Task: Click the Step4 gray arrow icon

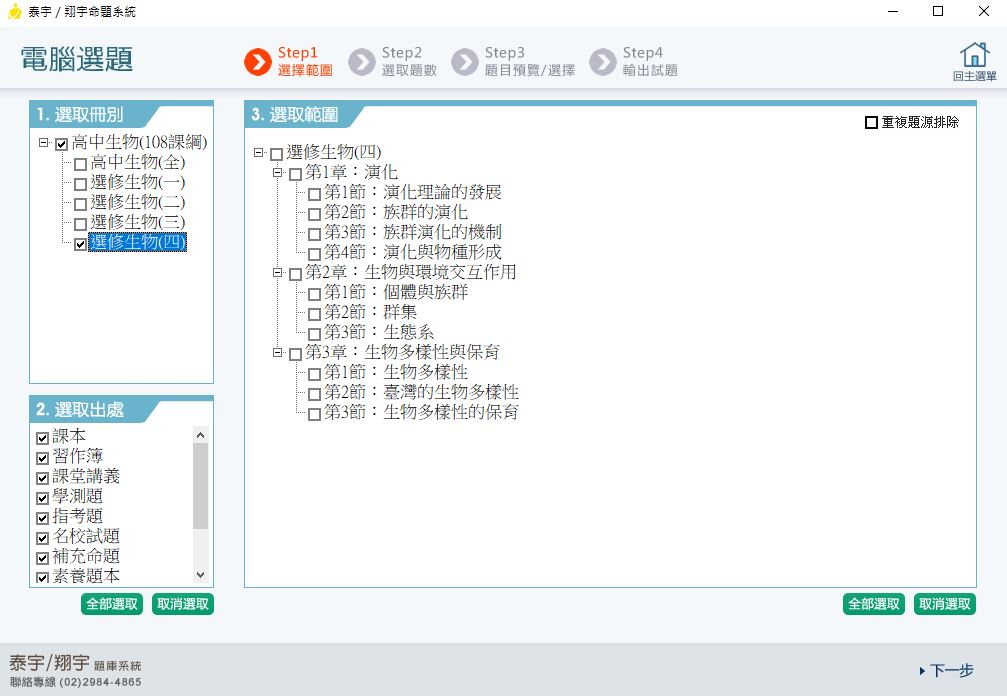Action: point(602,62)
